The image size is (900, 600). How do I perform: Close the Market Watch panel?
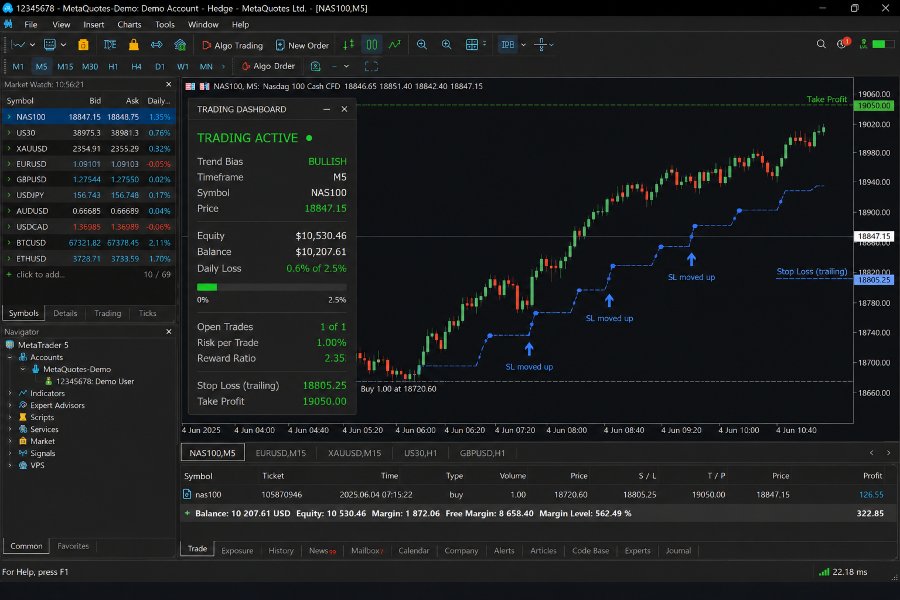tap(169, 84)
